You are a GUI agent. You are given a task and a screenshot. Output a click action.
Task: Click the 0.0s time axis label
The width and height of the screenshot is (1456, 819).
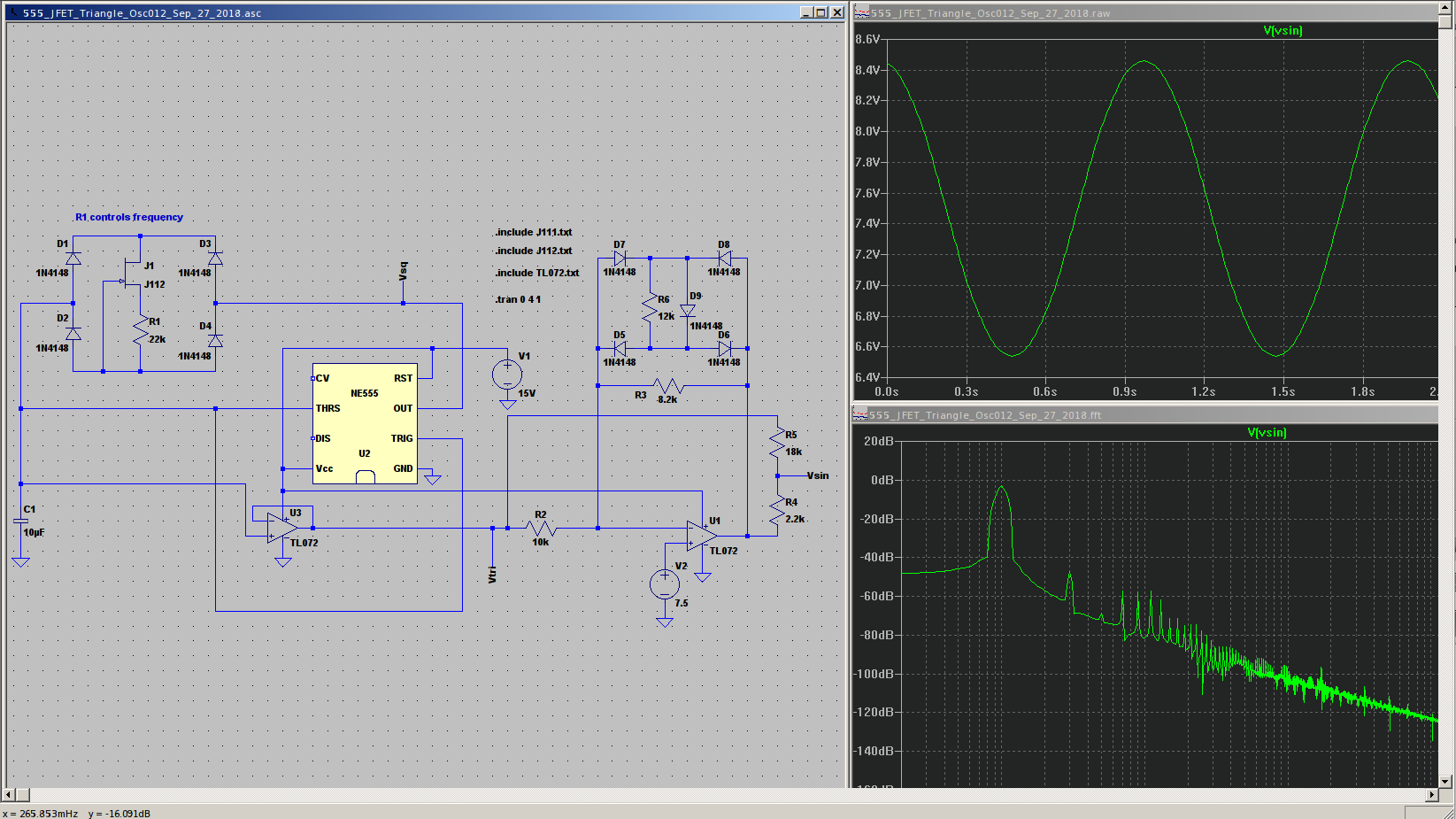[x=886, y=391]
